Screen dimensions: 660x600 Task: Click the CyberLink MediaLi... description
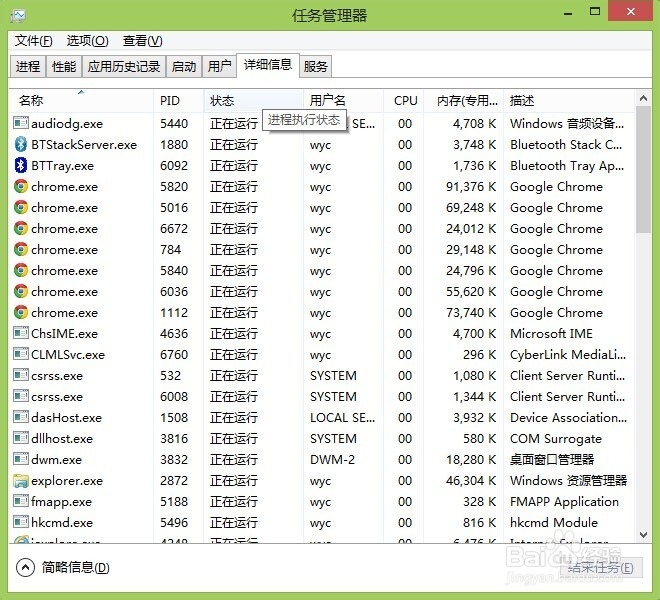568,355
